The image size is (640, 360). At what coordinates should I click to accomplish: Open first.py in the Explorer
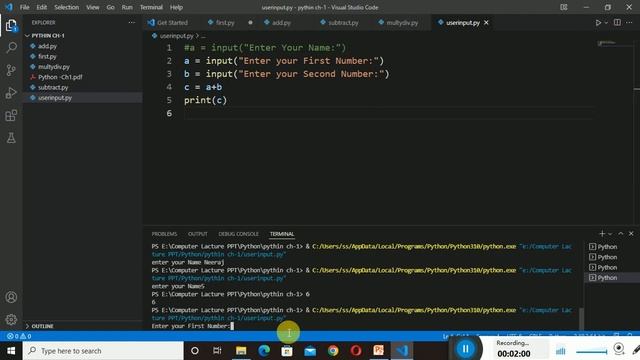(47, 56)
